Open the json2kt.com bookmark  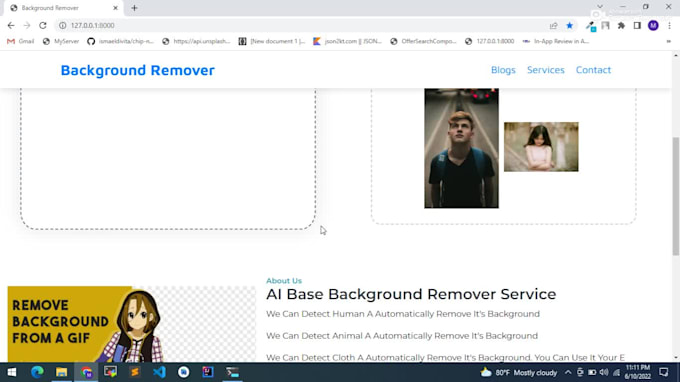[348, 41]
